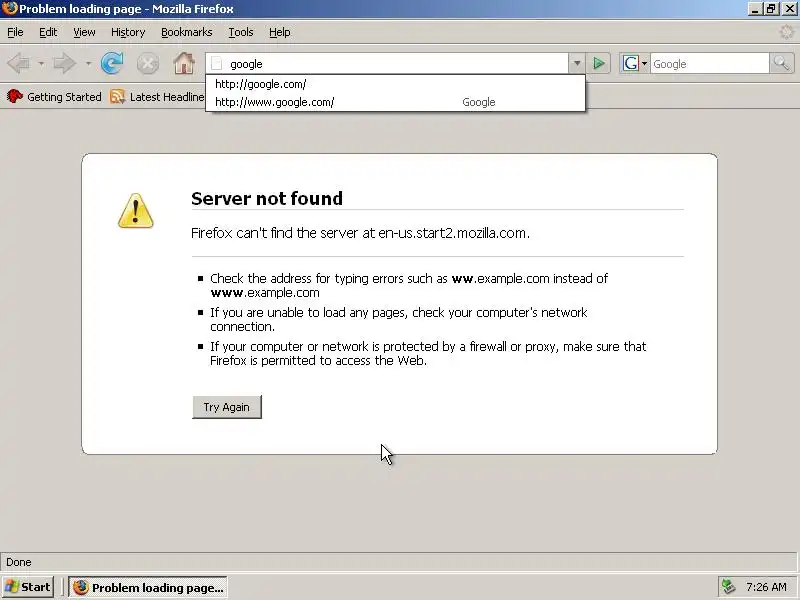Image resolution: width=800 pixels, height=600 pixels.
Task: Click the Stop loading button
Action: click(x=147, y=64)
